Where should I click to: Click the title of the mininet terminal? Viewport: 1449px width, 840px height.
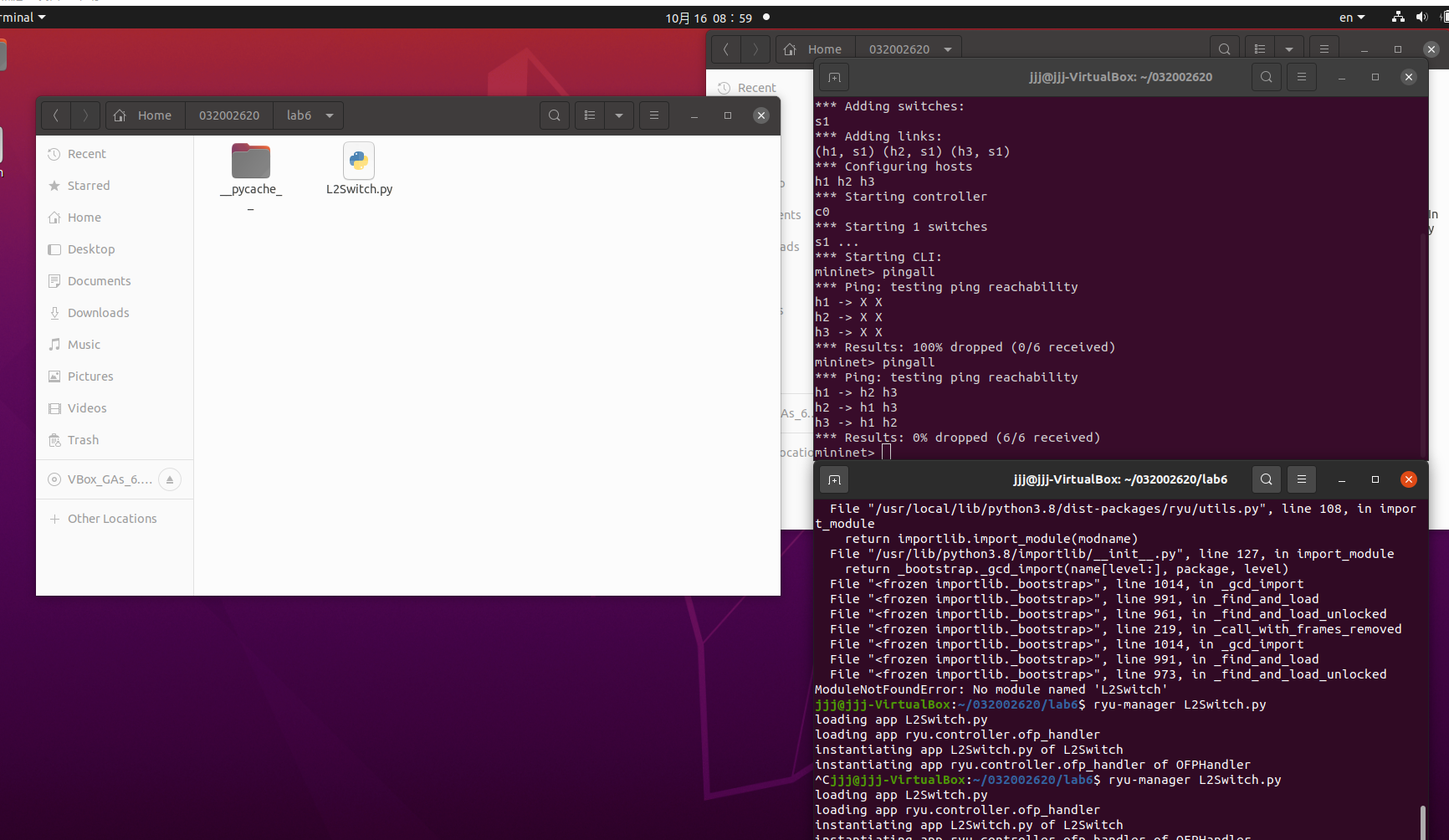pyautogui.click(x=1120, y=77)
